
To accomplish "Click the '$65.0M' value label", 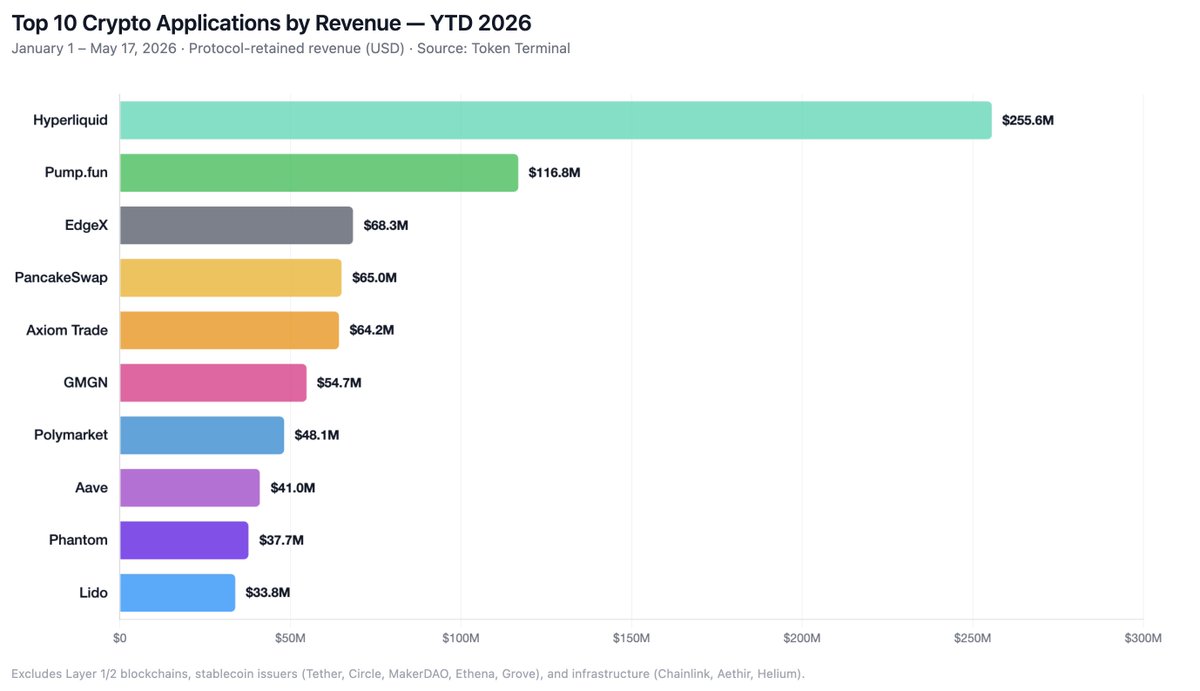I will tap(375, 277).
